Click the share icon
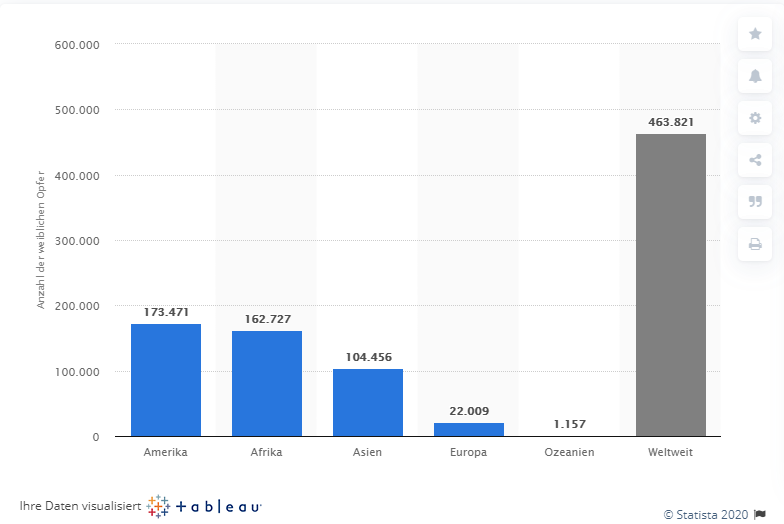This screenshot has width=784, height=524. tap(755, 160)
